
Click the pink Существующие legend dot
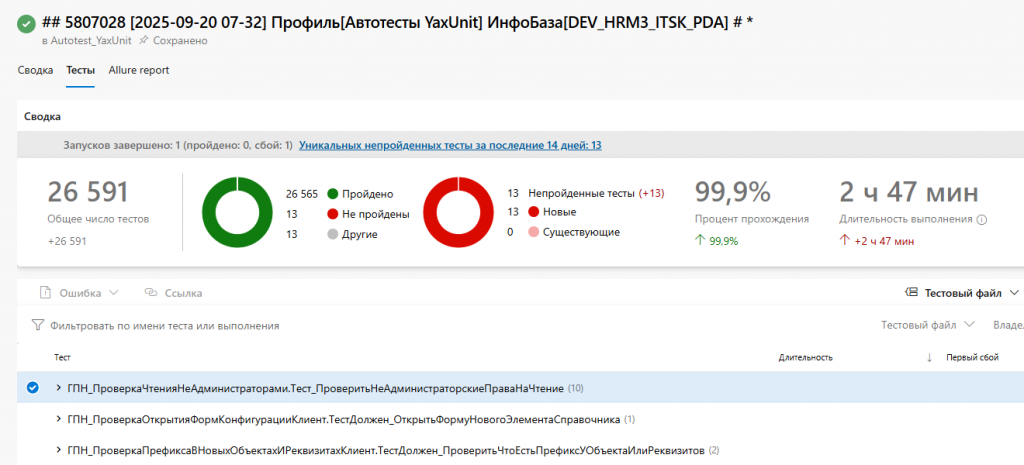pos(534,232)
